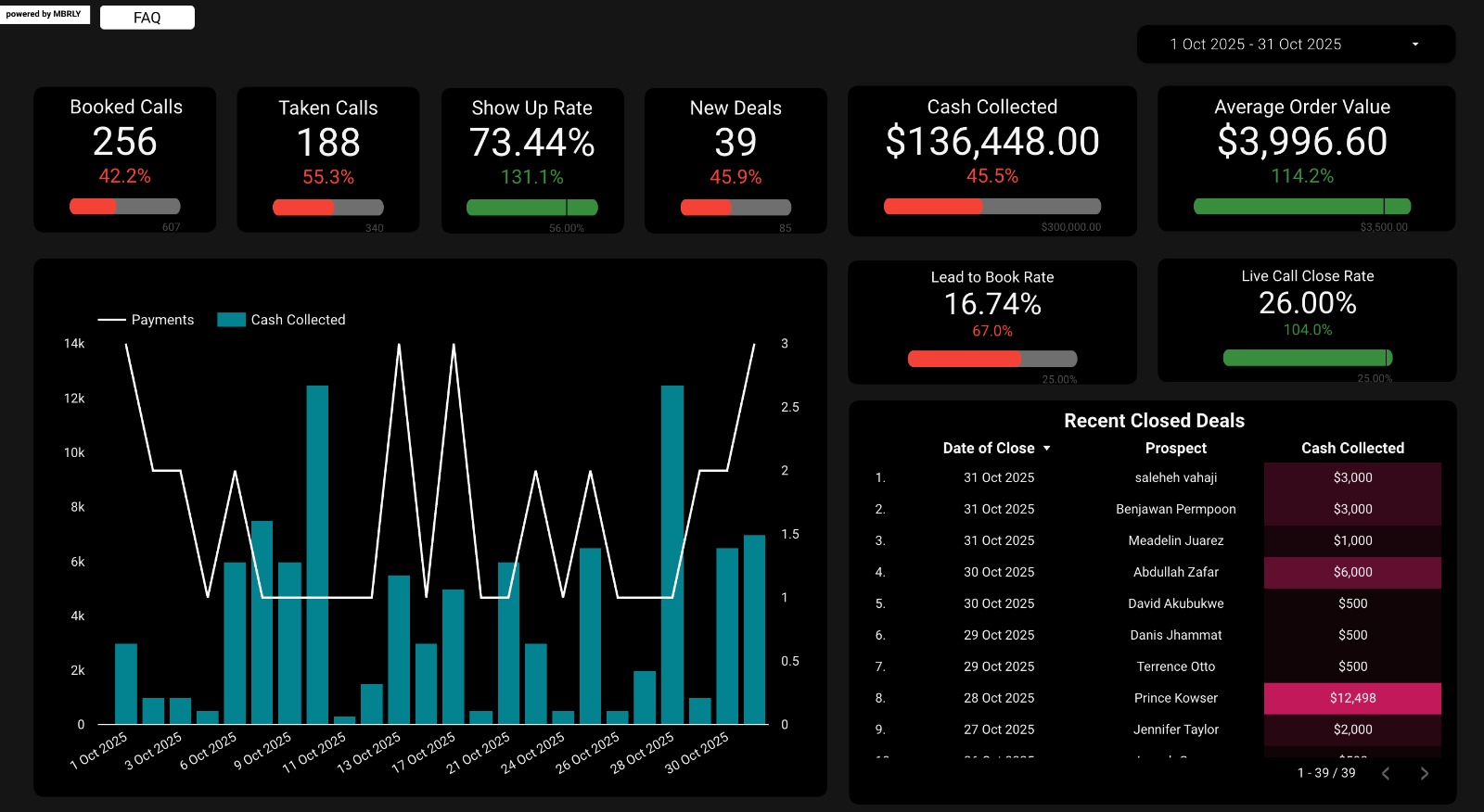Click the 14k left axis label

[x=74, y=344]
